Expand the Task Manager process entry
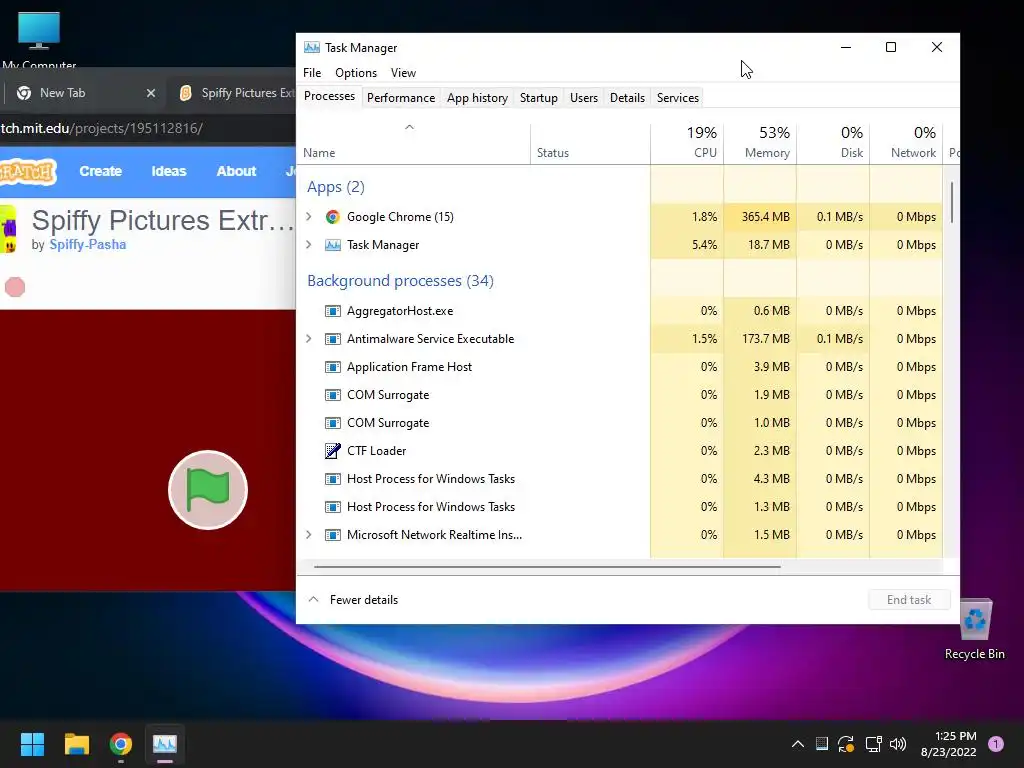This screenshot has height=768, width=1024. [309, 245]
